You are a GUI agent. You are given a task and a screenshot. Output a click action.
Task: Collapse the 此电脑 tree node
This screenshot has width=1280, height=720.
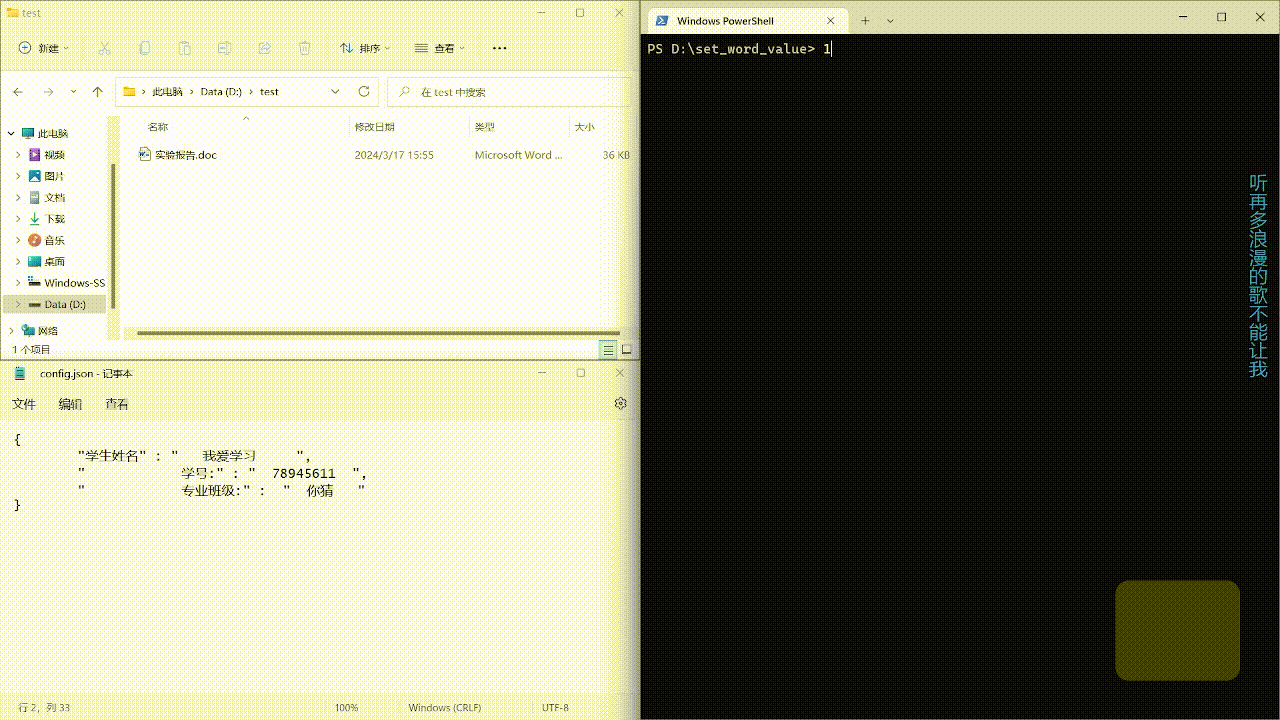pyautogui.click(x=10, y=133)
